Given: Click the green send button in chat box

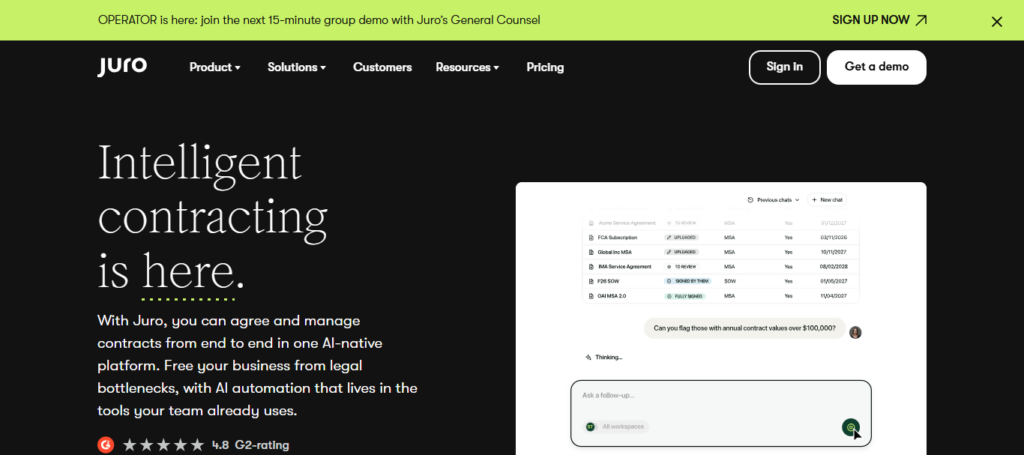Looking at the screenshot, I should tap(850, 428).
